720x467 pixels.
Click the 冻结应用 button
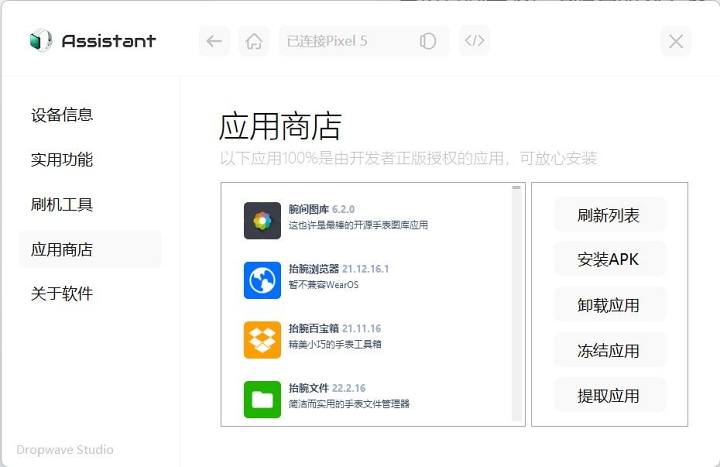pyautogui.click(x=610, y=350)
